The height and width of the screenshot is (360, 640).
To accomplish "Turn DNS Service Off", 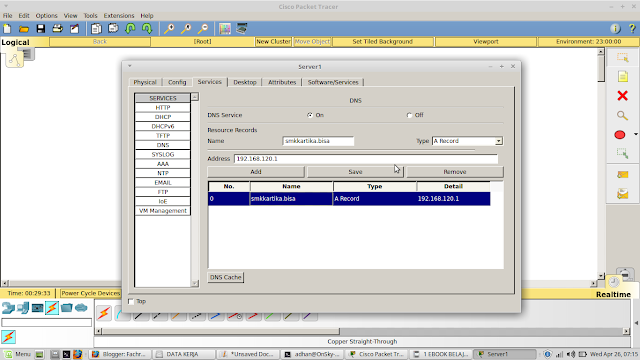I will pos(409,115).
